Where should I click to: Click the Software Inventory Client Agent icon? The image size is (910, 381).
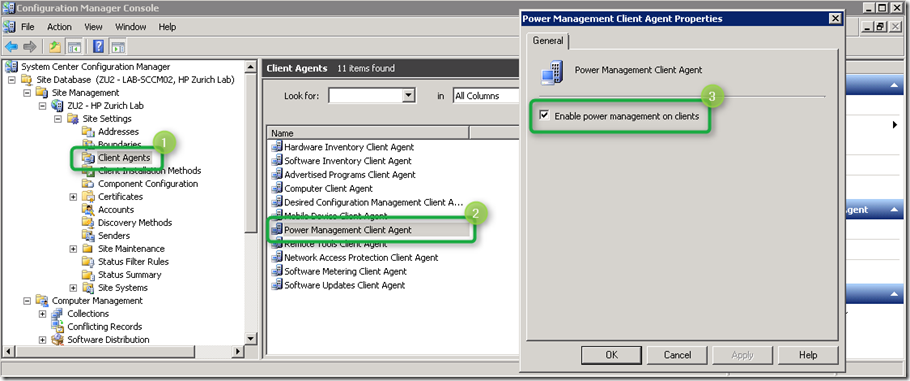277,161
